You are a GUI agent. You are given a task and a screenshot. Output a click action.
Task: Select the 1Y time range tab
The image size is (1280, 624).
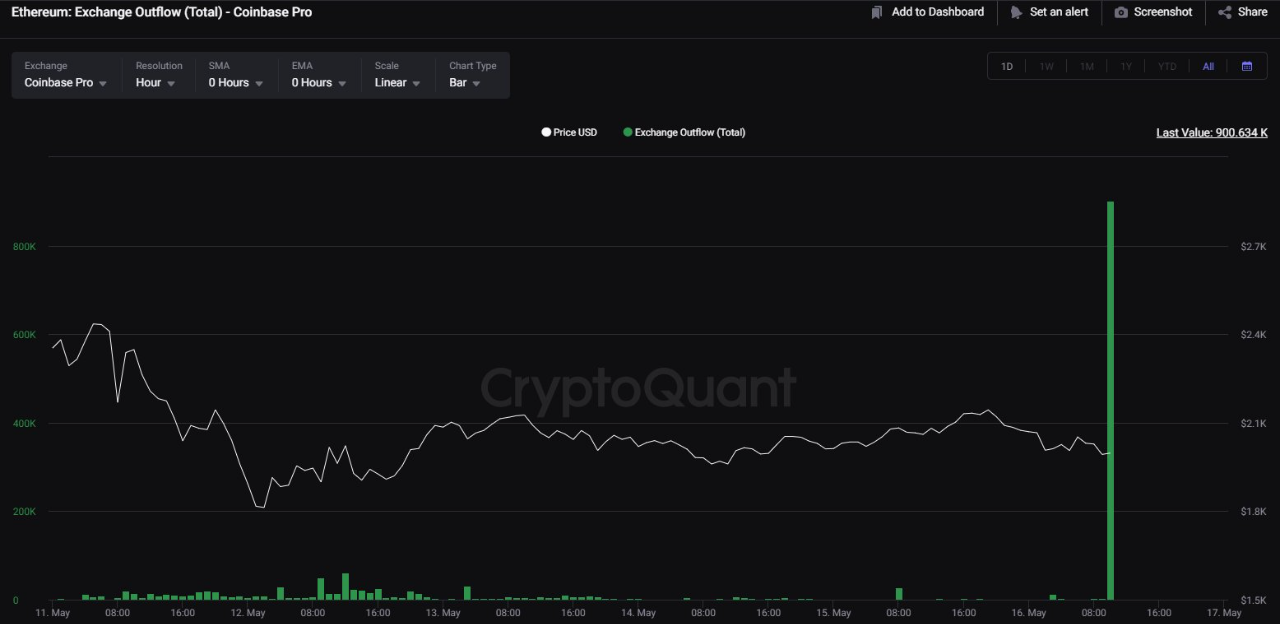(x=1126, y=66)
